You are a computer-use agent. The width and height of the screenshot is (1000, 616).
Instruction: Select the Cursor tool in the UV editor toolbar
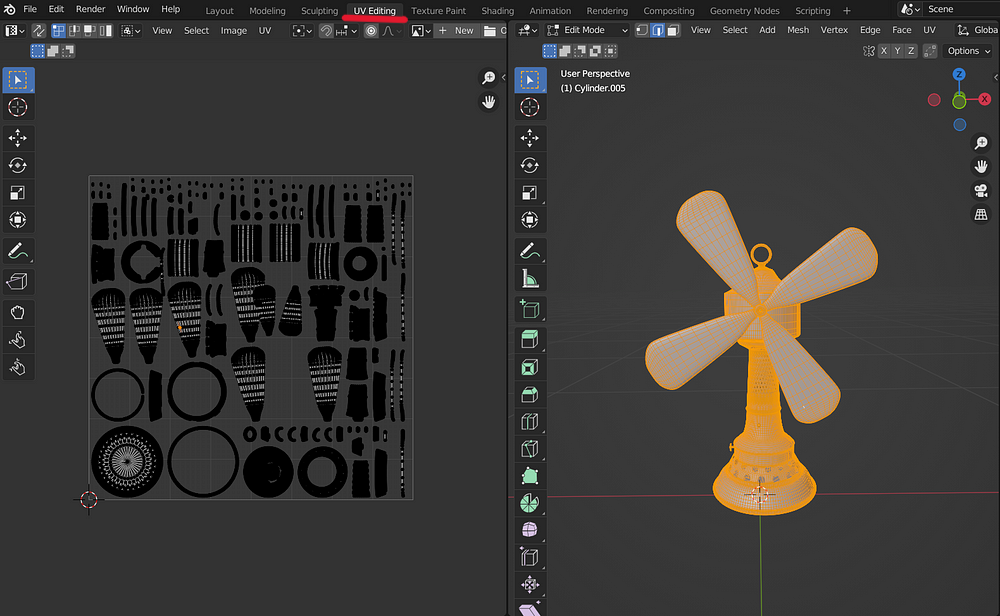pyautogui.click(x=18, y=107)
